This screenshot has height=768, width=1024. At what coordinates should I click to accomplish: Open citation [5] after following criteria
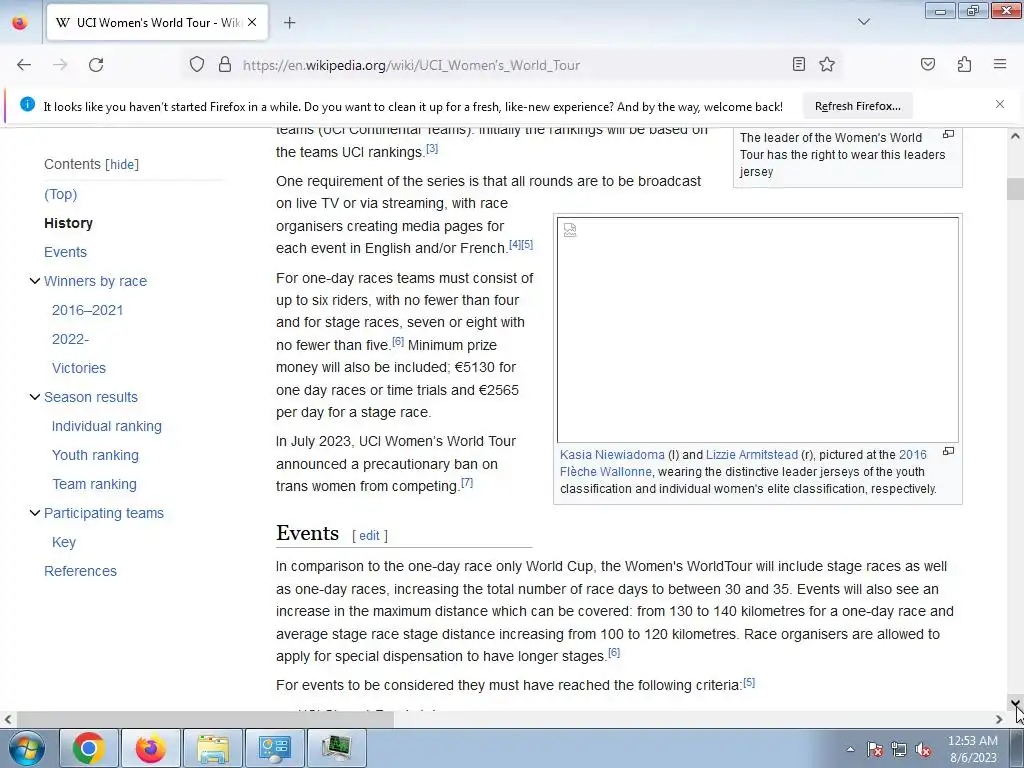click(749, 682)
